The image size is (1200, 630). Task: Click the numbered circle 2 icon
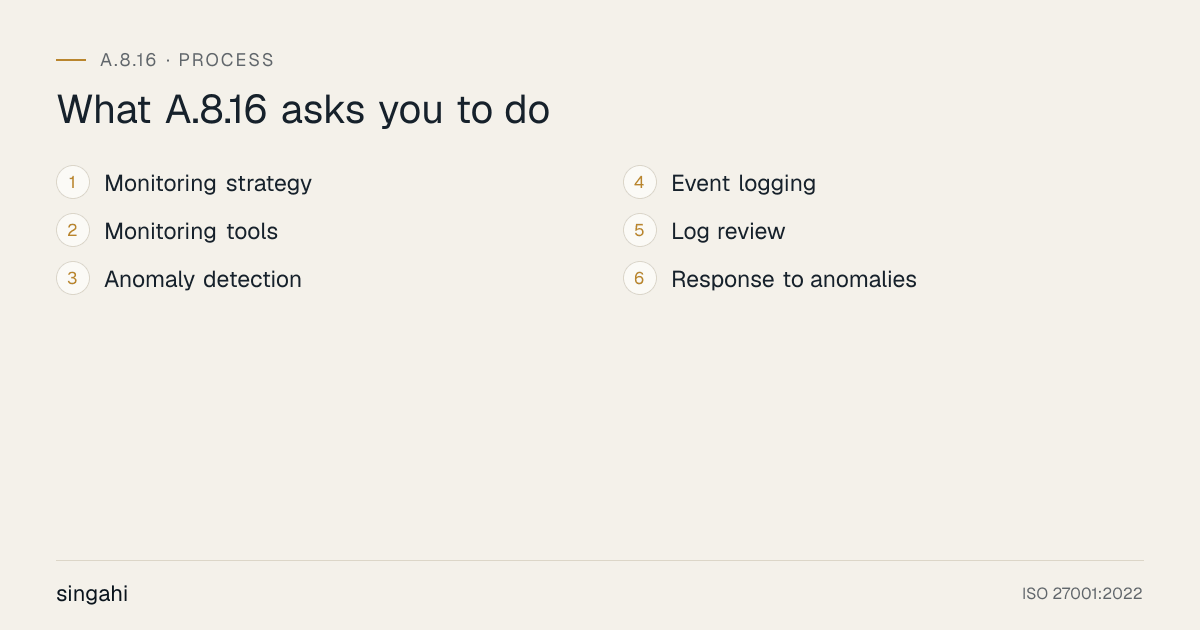pos(73,231)
